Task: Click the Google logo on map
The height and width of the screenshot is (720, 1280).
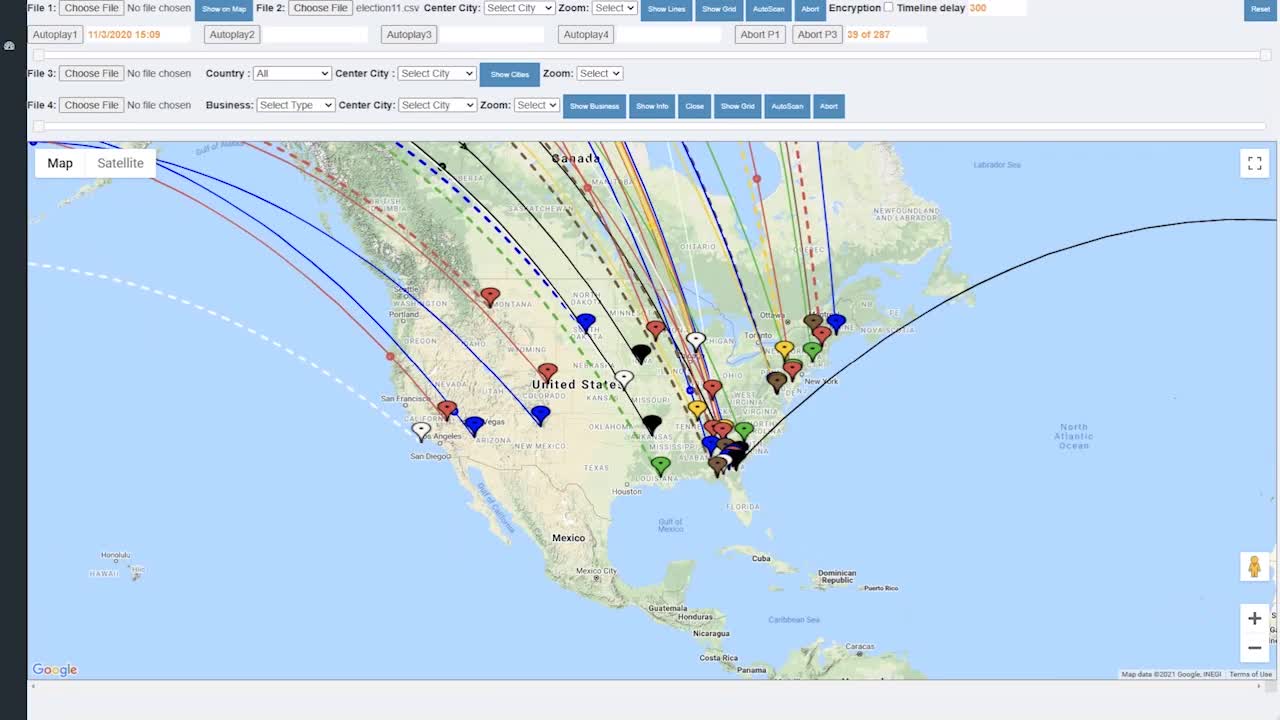Action: [54, 670]
